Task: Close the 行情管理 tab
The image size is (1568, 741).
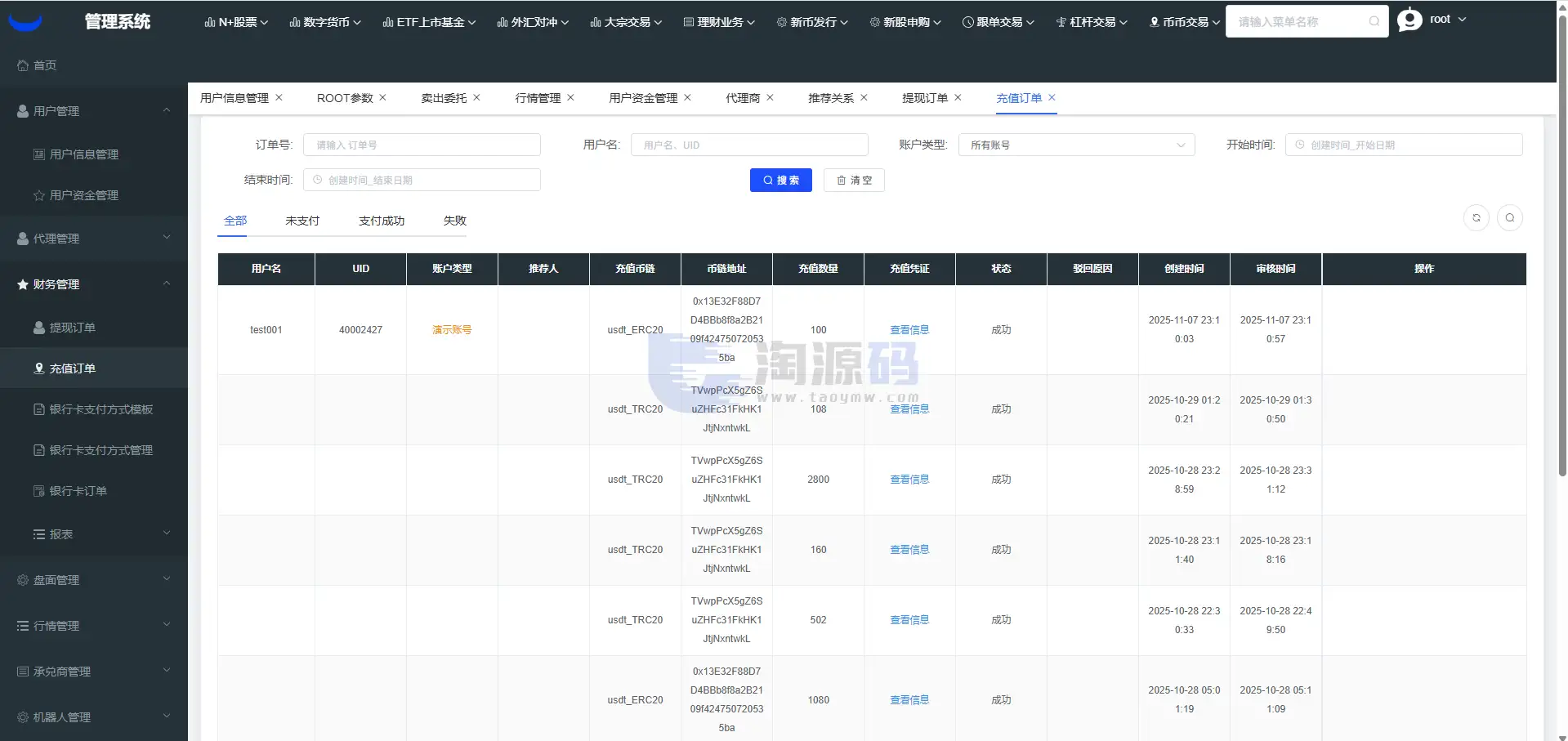Action: pos(570,97)
